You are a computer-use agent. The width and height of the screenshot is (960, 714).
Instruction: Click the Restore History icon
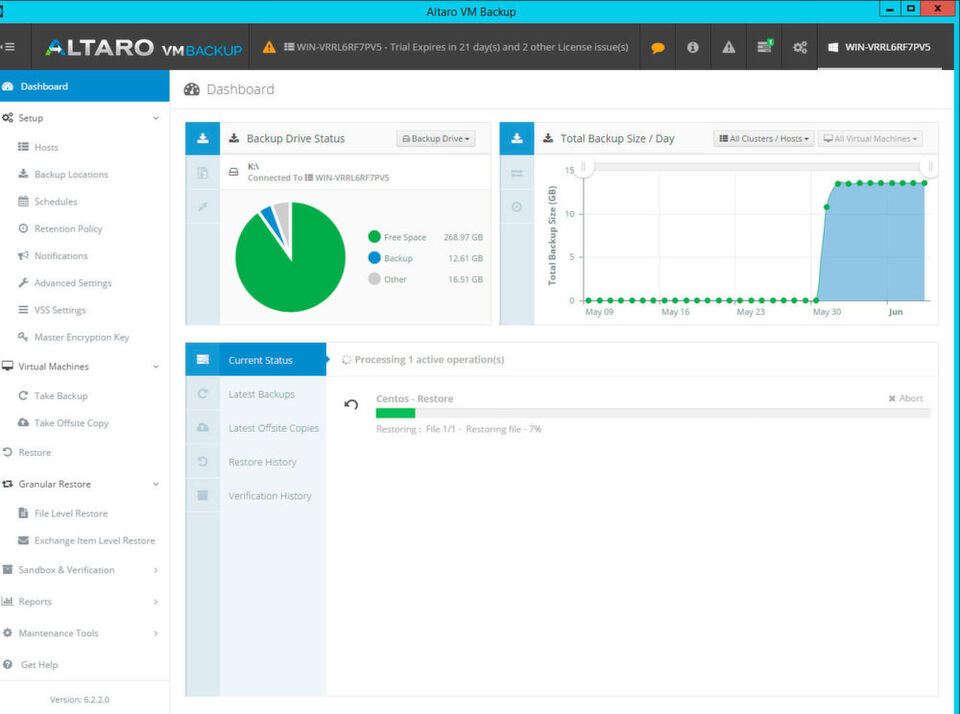(203, 461)
